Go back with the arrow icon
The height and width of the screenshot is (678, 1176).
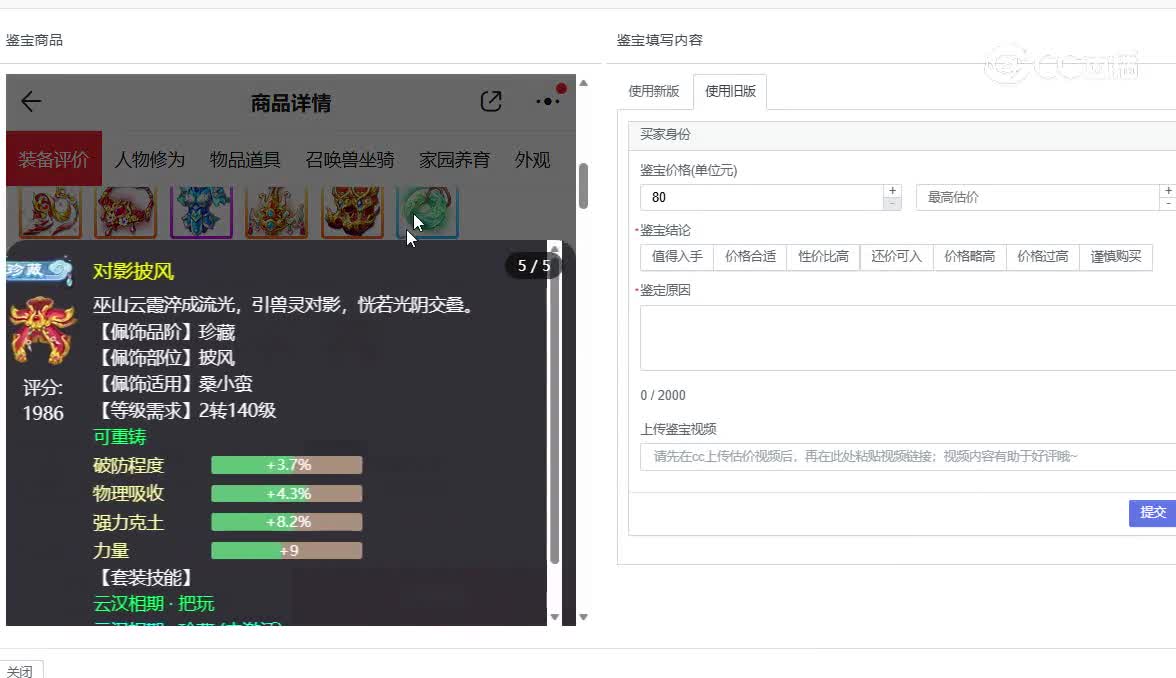(x=32, y=101)
